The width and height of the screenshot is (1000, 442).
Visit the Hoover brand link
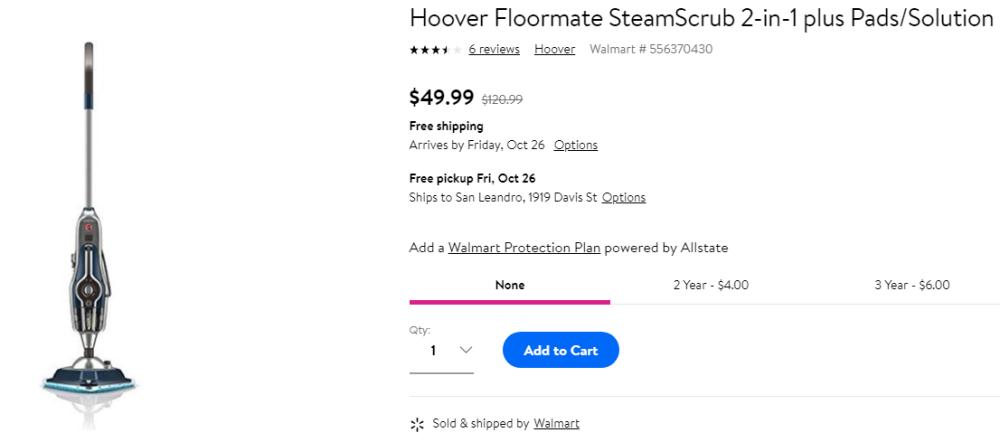(554, 49)
